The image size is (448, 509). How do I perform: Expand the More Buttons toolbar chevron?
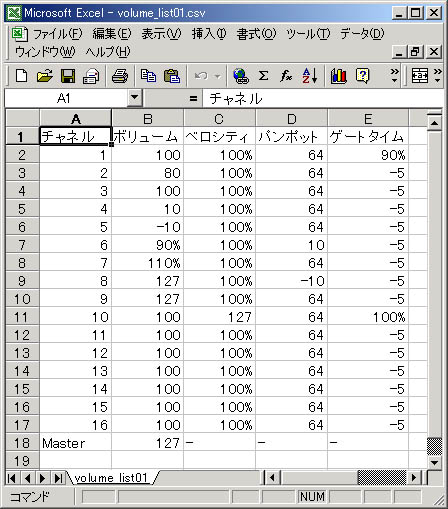(x=394, y=76)
